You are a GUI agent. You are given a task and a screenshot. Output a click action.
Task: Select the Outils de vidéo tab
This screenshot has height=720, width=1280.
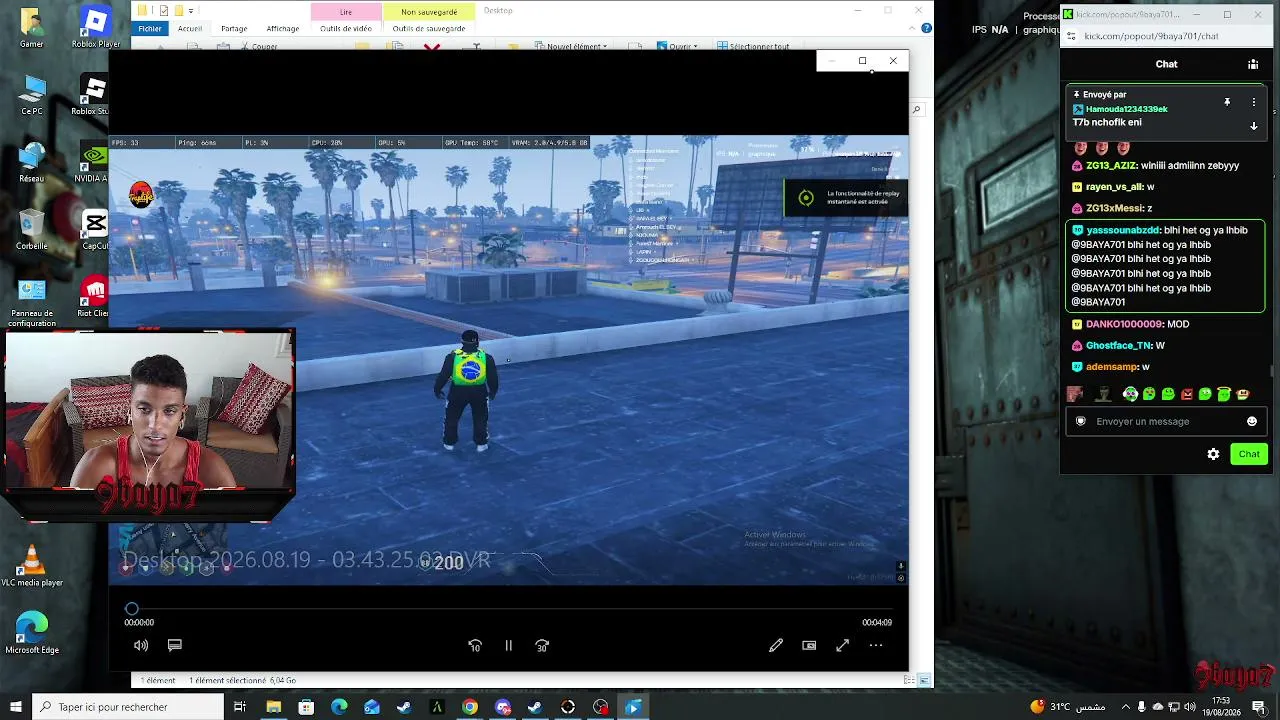tap(346, 29)
